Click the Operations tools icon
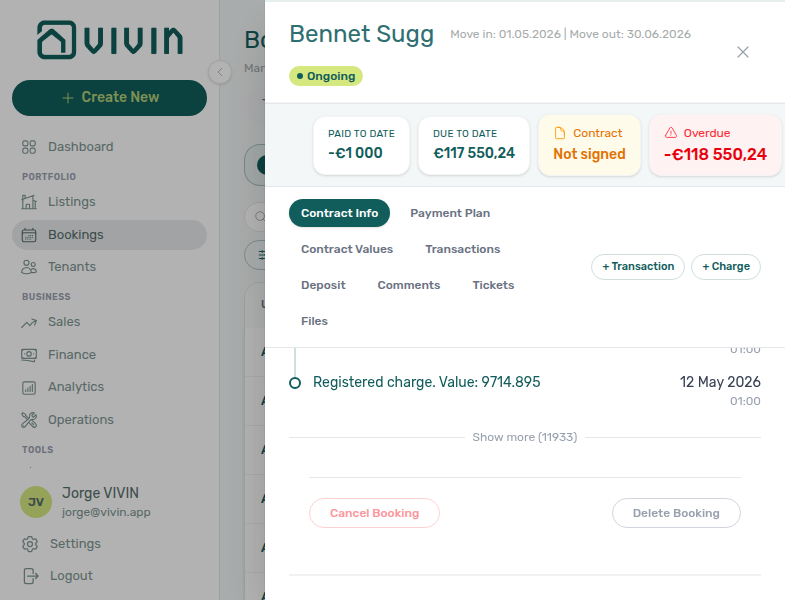The height and width of the screenshot is (600, 785). tap(29, 420)
